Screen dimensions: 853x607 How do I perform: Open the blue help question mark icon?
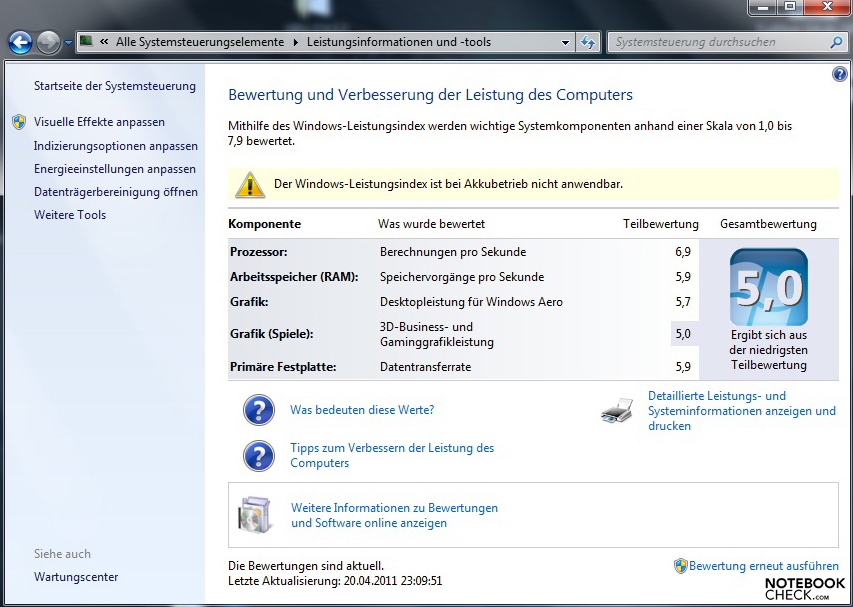tap(839, 74)
